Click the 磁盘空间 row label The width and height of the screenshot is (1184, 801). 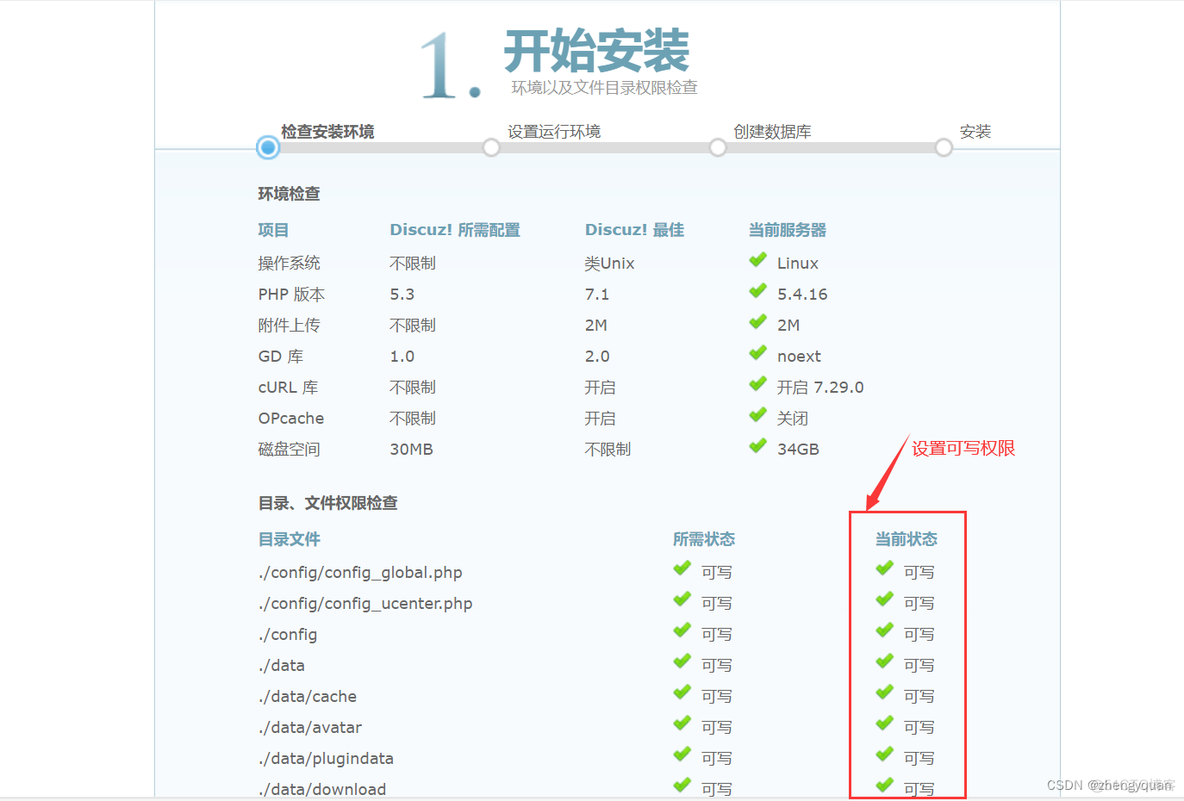point(289,448)
